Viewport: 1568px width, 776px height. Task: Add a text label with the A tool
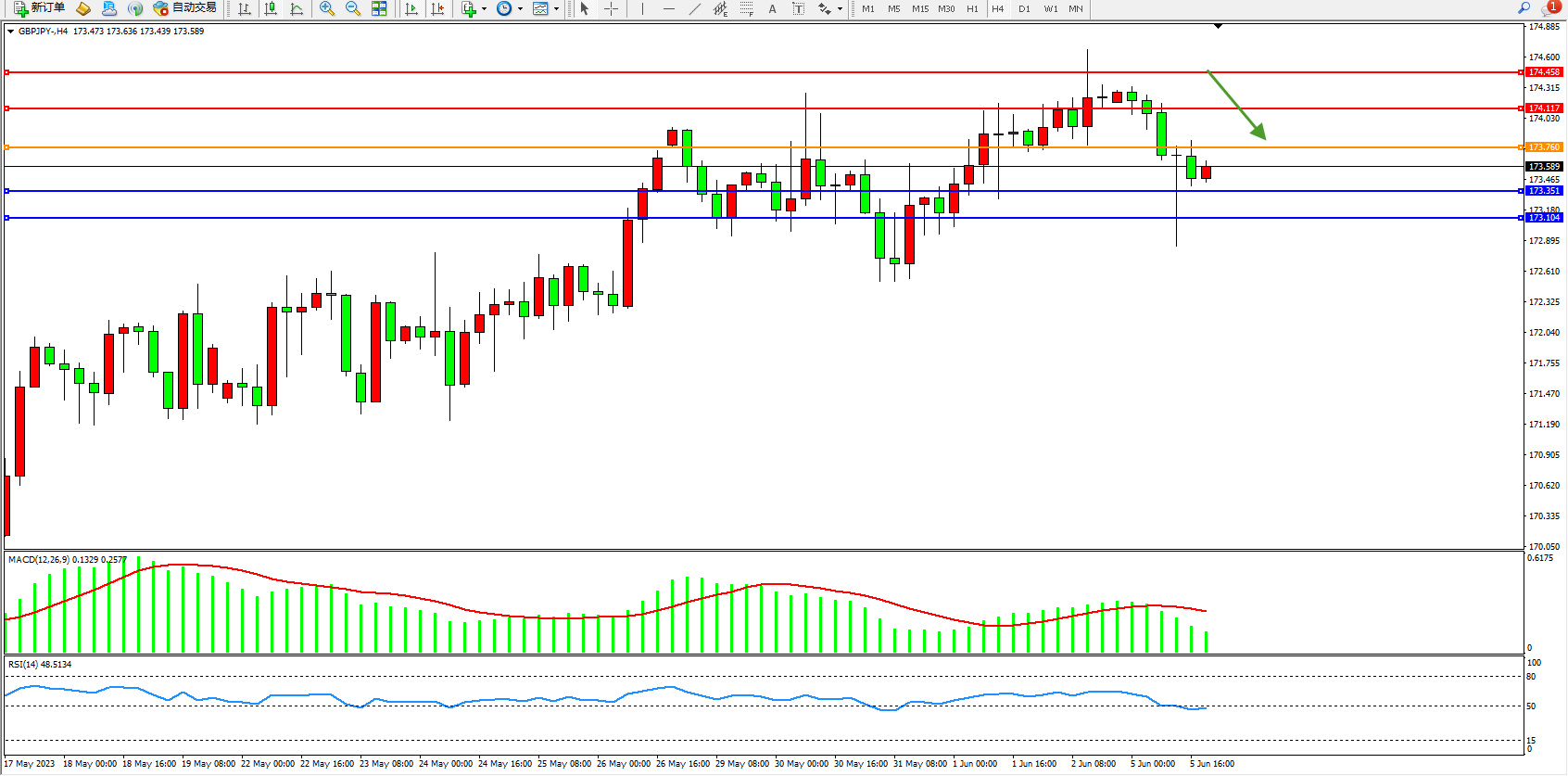pyautogui.click(x=772, y=8)
